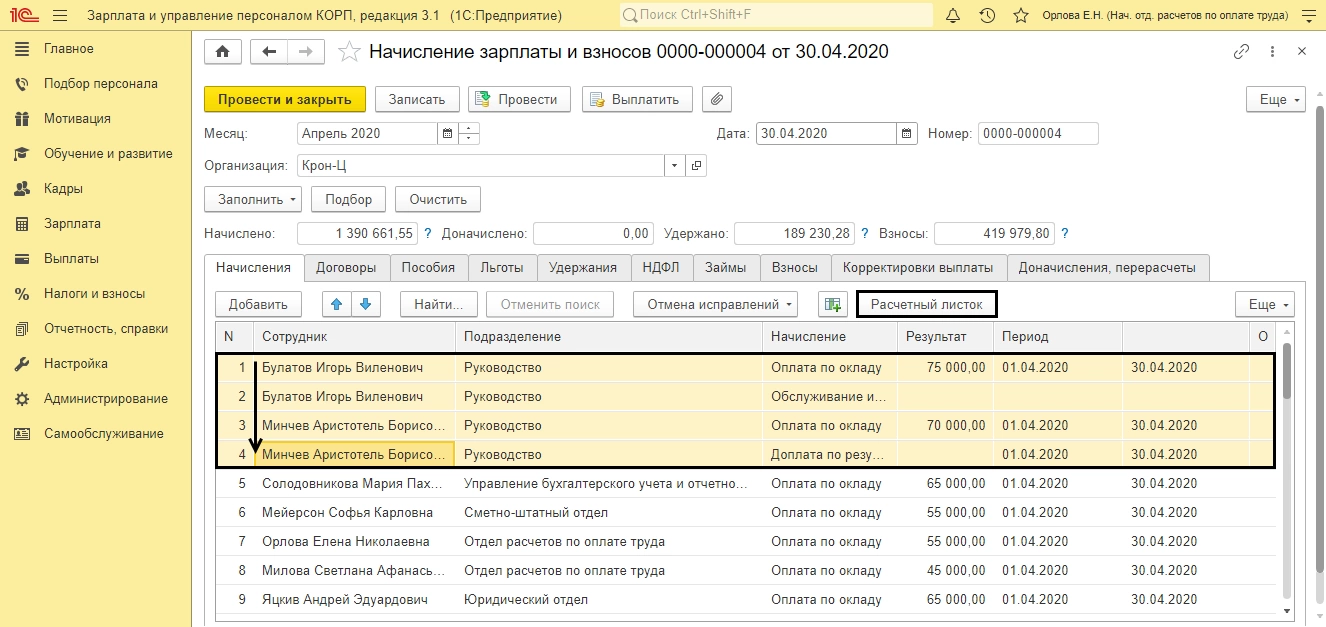This screenshot has height=627, width=1326.
Task: Open calendar picker for Месяц field
Action: (x=447, y=133)
